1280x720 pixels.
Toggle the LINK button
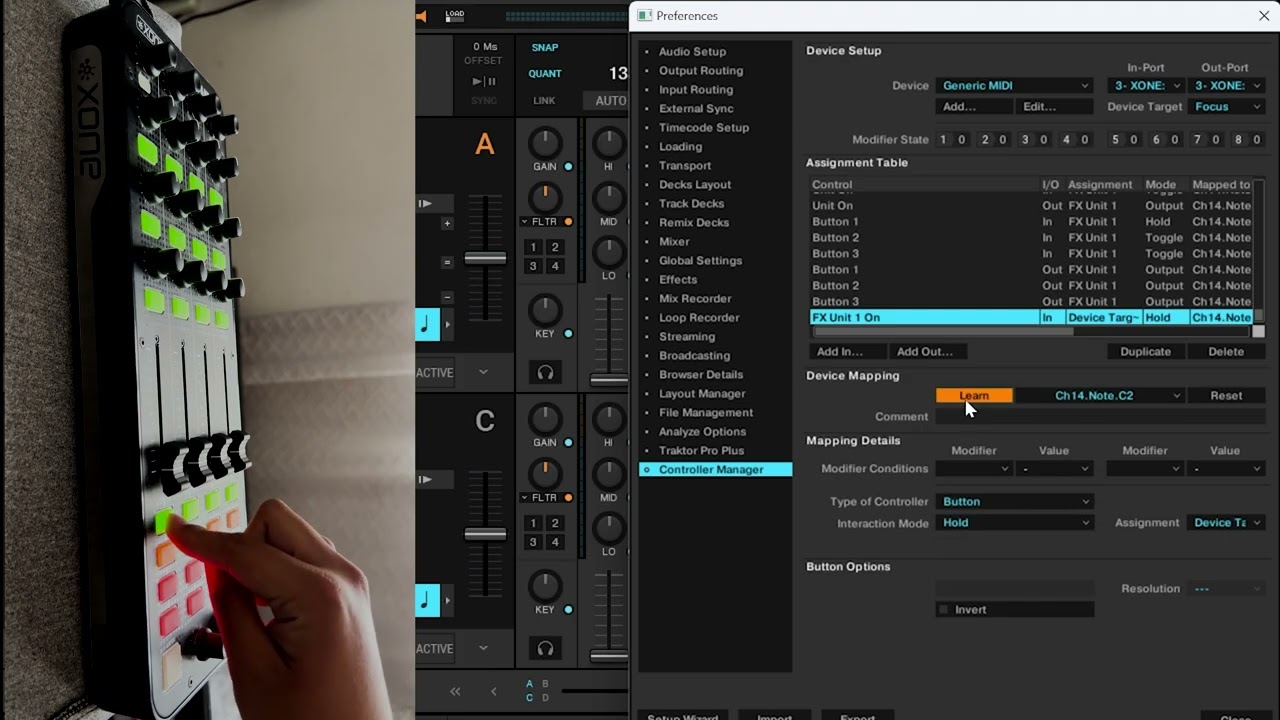[x=544, y=101]
